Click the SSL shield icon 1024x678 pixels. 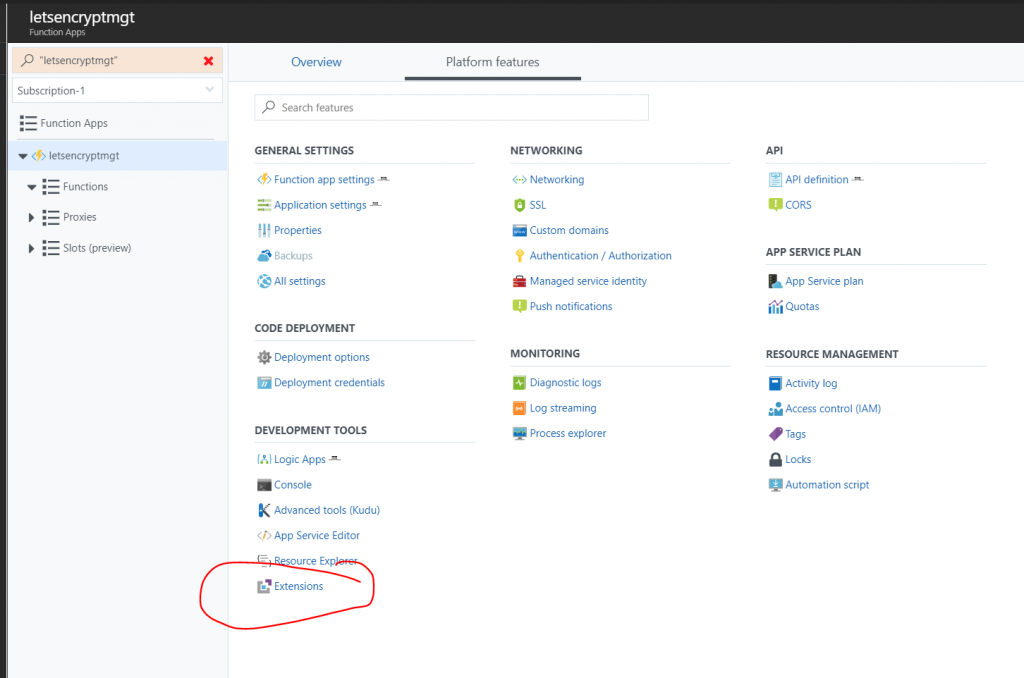click(519, 205)
